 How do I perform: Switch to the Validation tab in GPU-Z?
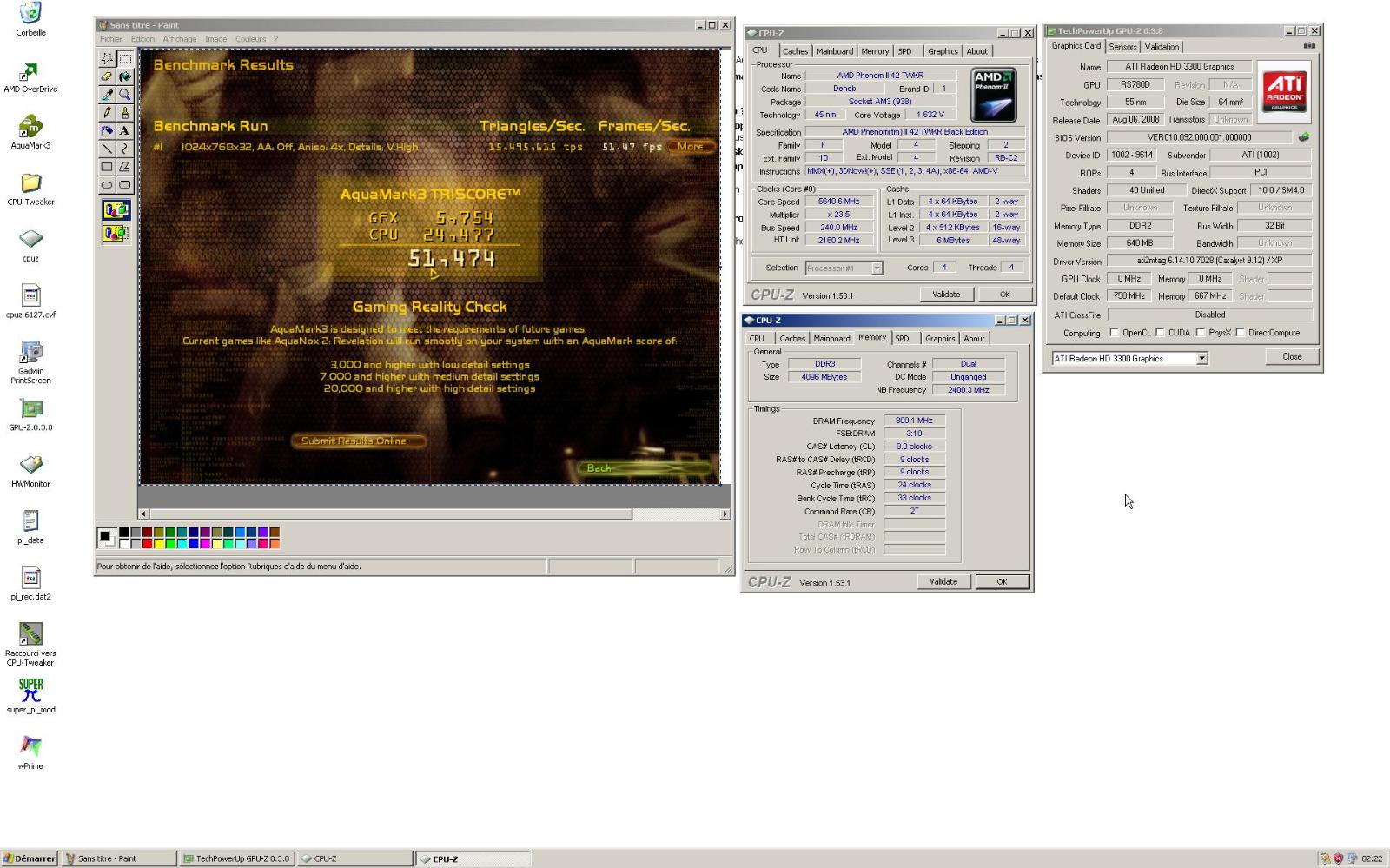[1162, 47]
